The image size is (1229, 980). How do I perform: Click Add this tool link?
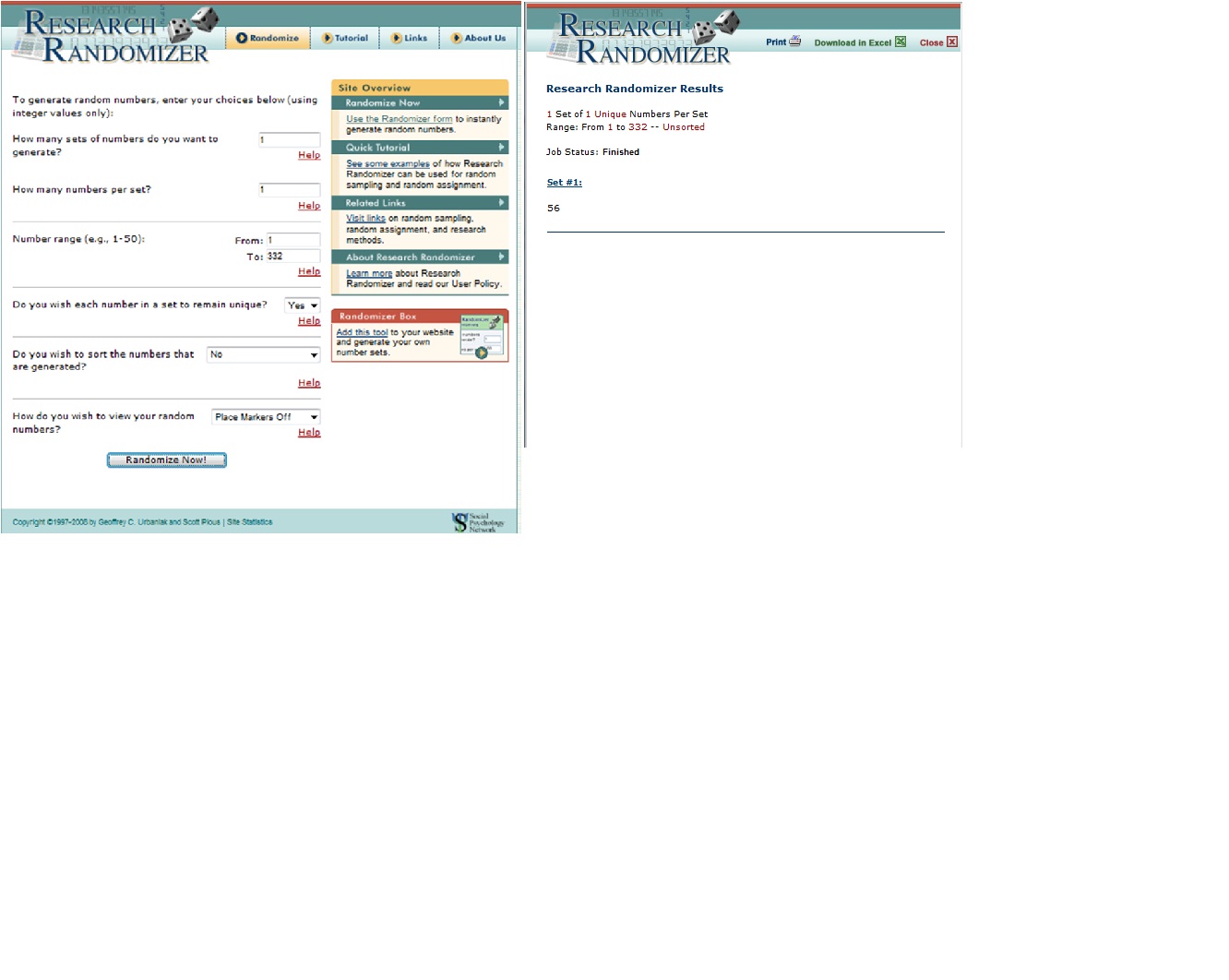pos(362,332)
